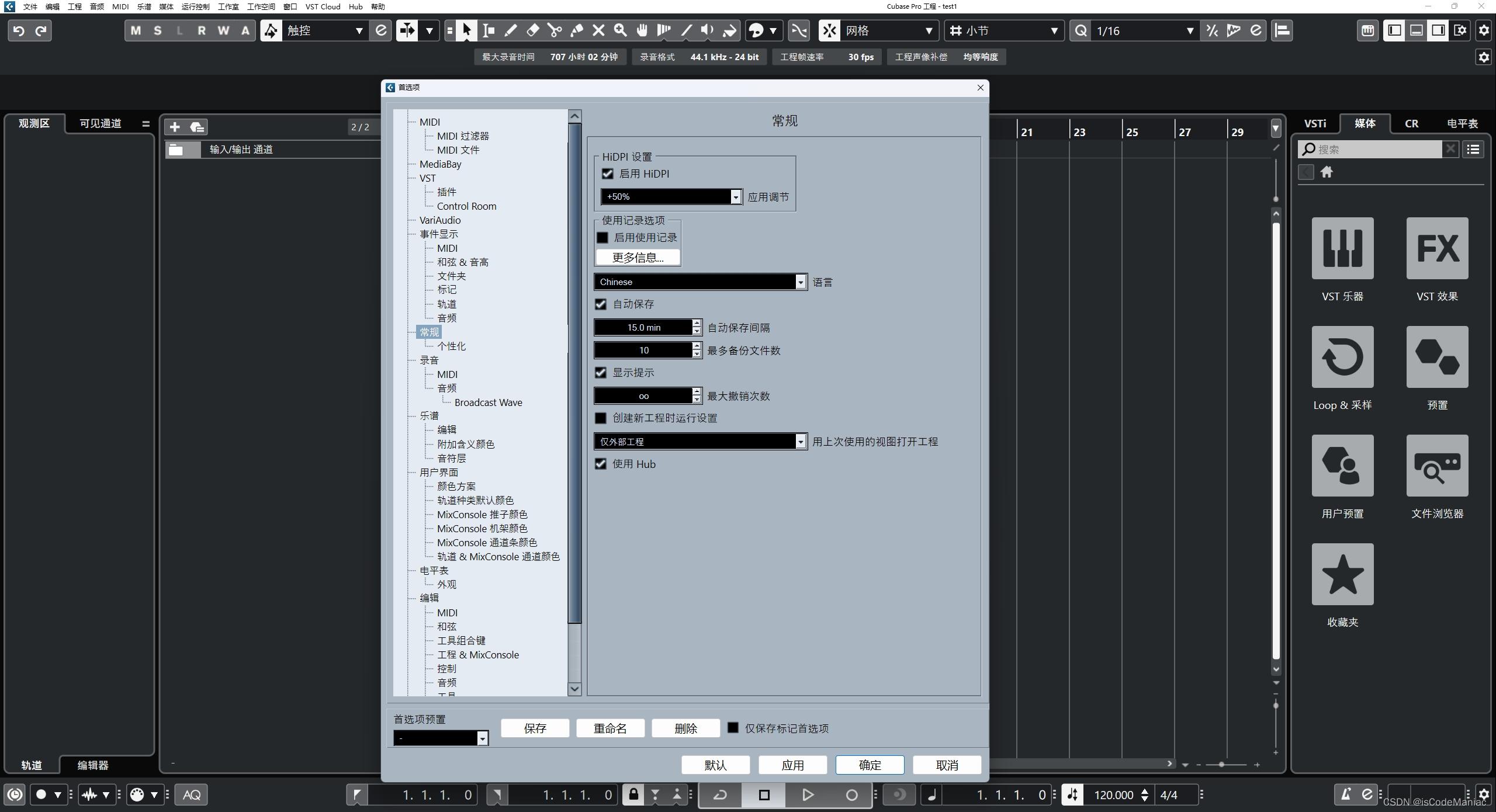Select 颜色方案 in preferences tree

coord(456,486)
